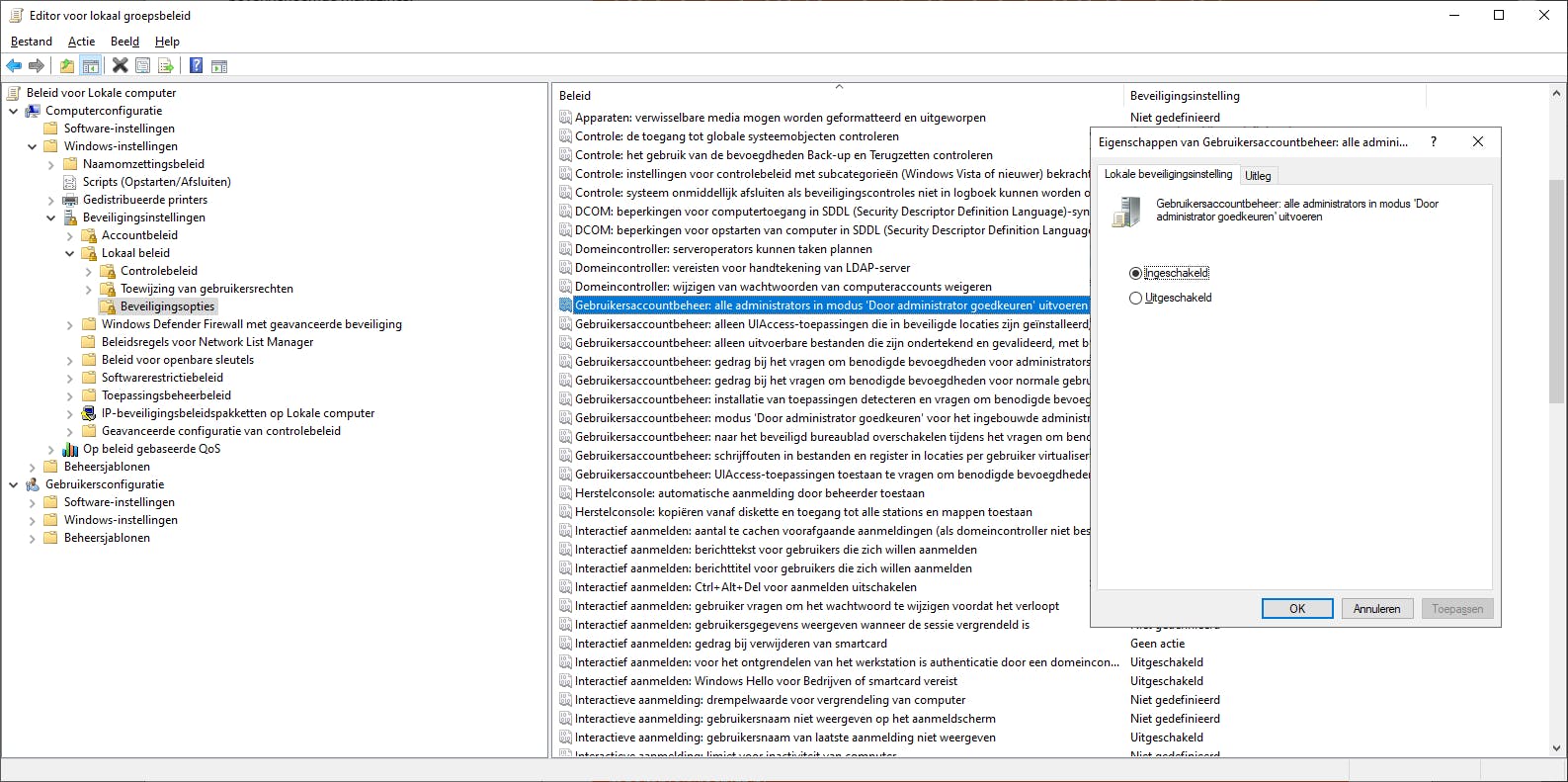Screen dimensions: 1568x782
Task: Click policy icon of 'Herstelconsole: automatische aanmelding'
Action: tap(565, 493)
